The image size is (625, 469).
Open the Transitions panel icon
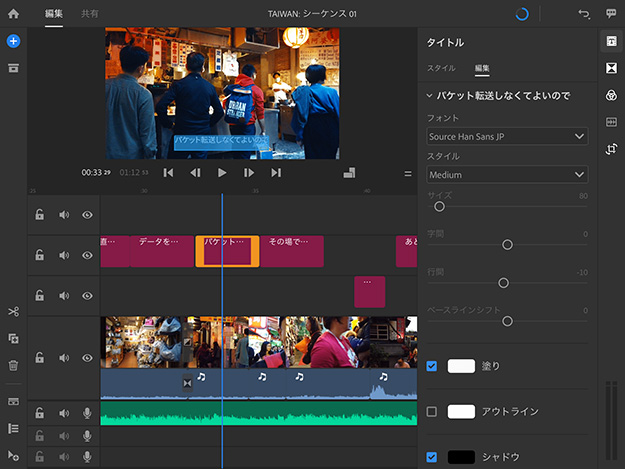click(611, 68)
